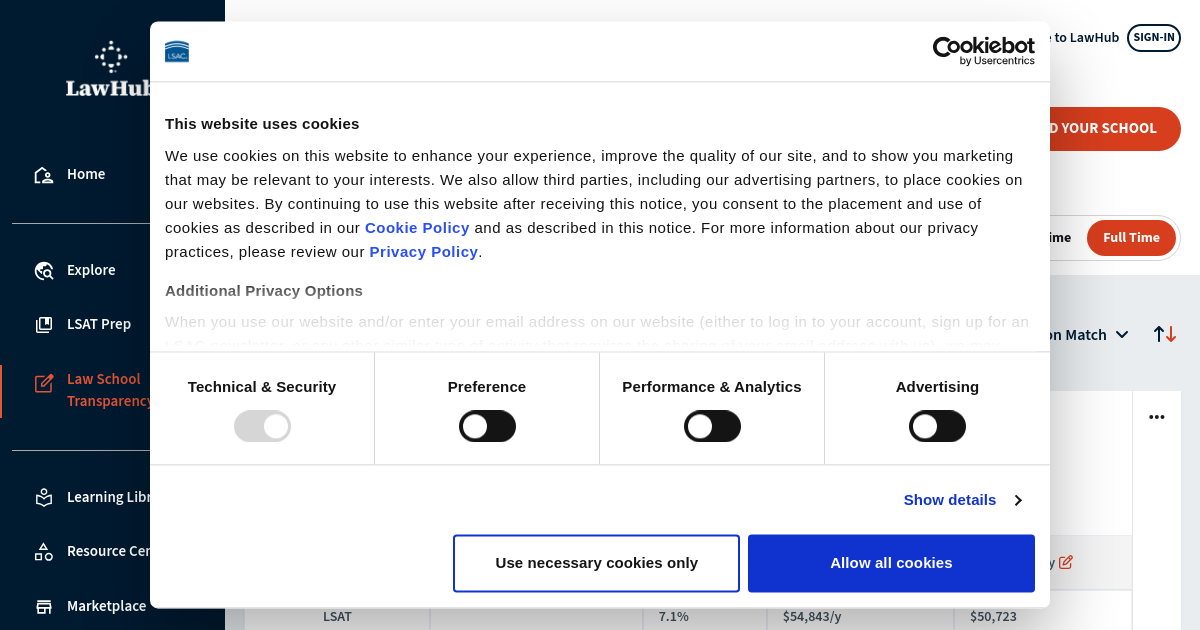1200x630 pixels.
Task: Select the Full Time tab
Action: tap(1131, 238)
